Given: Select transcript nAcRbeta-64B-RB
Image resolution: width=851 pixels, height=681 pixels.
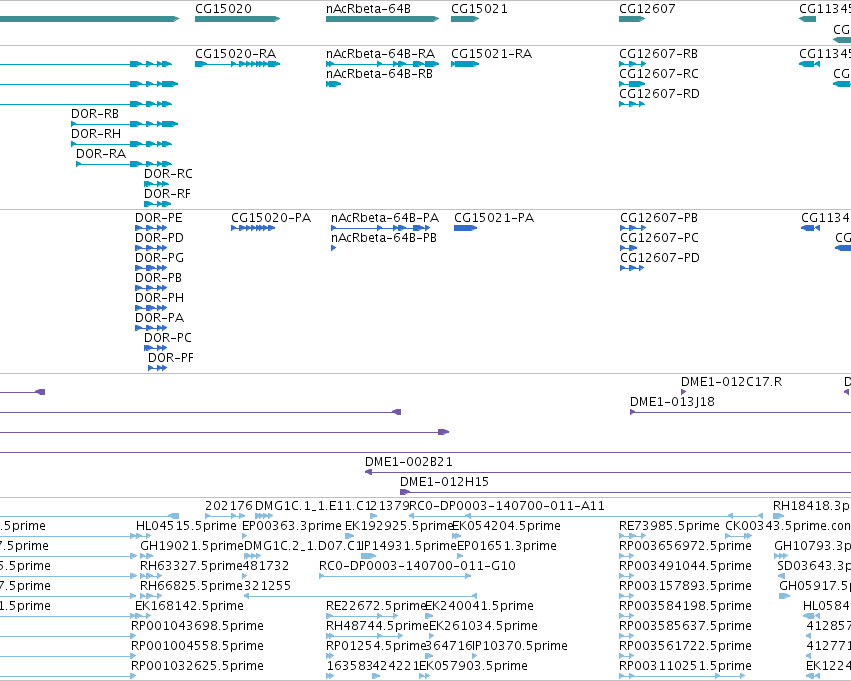Looking at the screenshot, I should click(379, 74).
